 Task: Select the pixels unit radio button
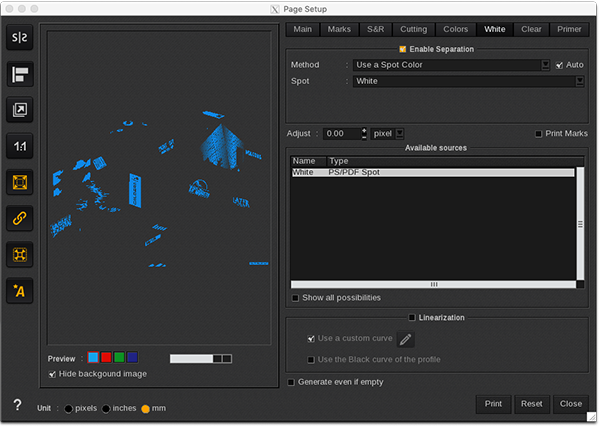68,409
